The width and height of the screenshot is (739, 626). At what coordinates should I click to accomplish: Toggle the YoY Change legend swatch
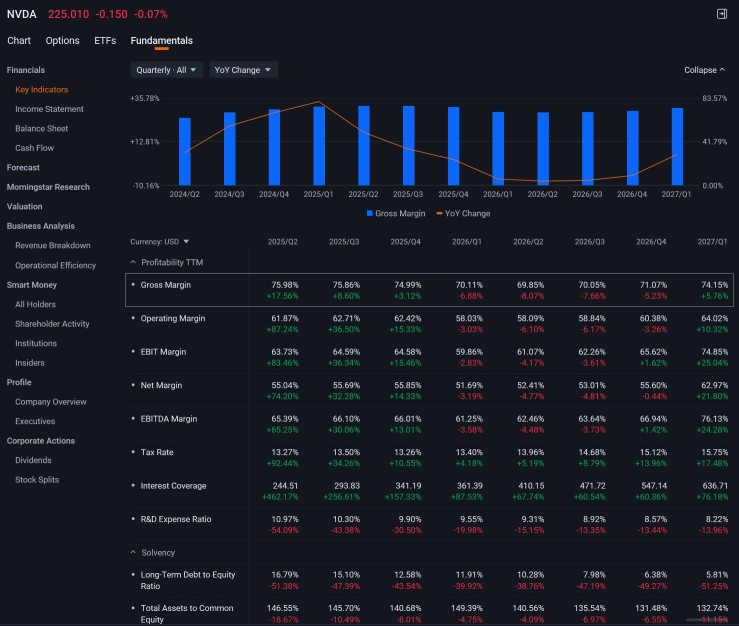[x=439, y=214]
